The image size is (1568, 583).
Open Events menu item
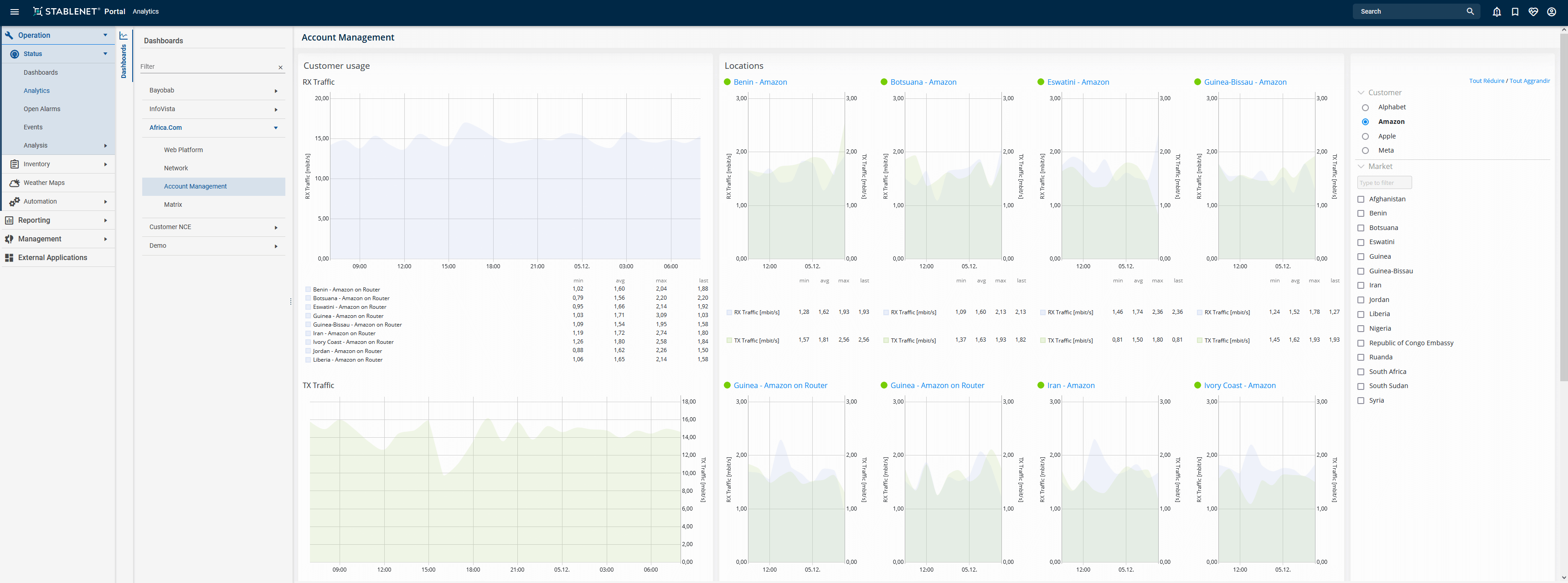click(33, 127)
